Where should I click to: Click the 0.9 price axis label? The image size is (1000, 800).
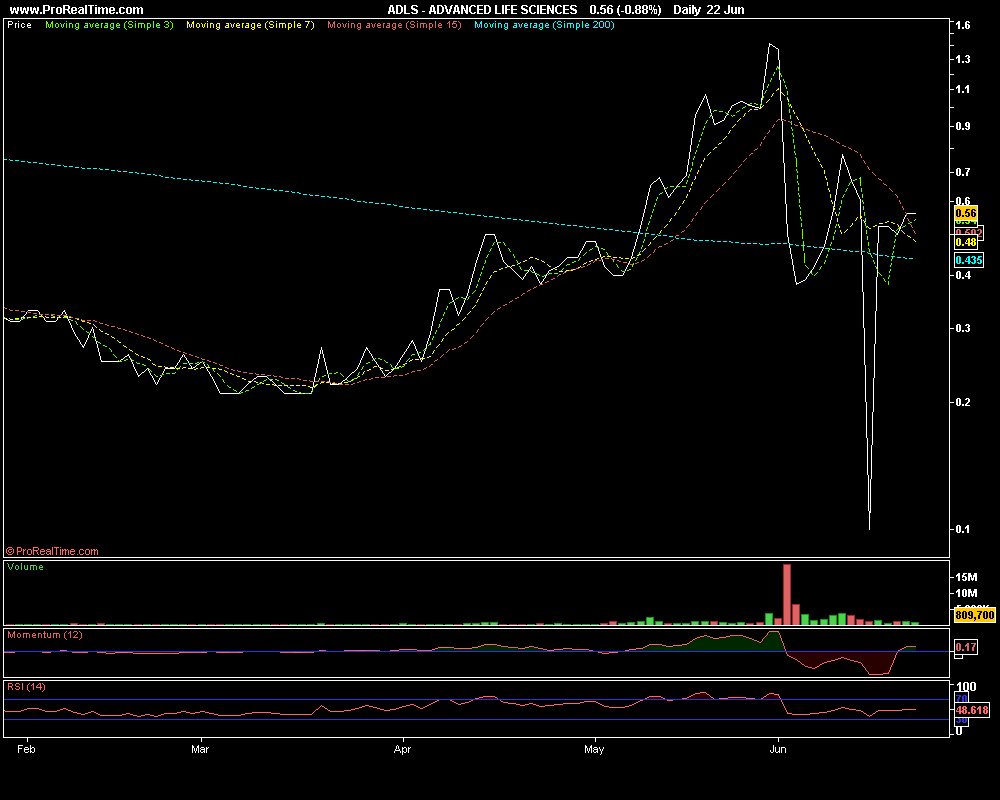click(963, 126)
